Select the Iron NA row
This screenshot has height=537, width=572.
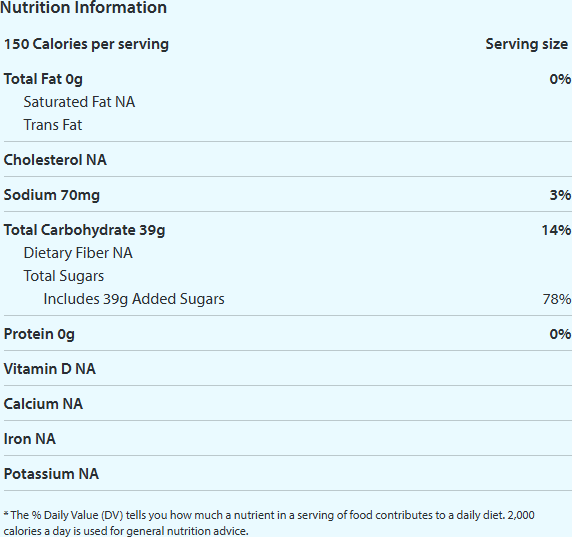tap(287, 439)
